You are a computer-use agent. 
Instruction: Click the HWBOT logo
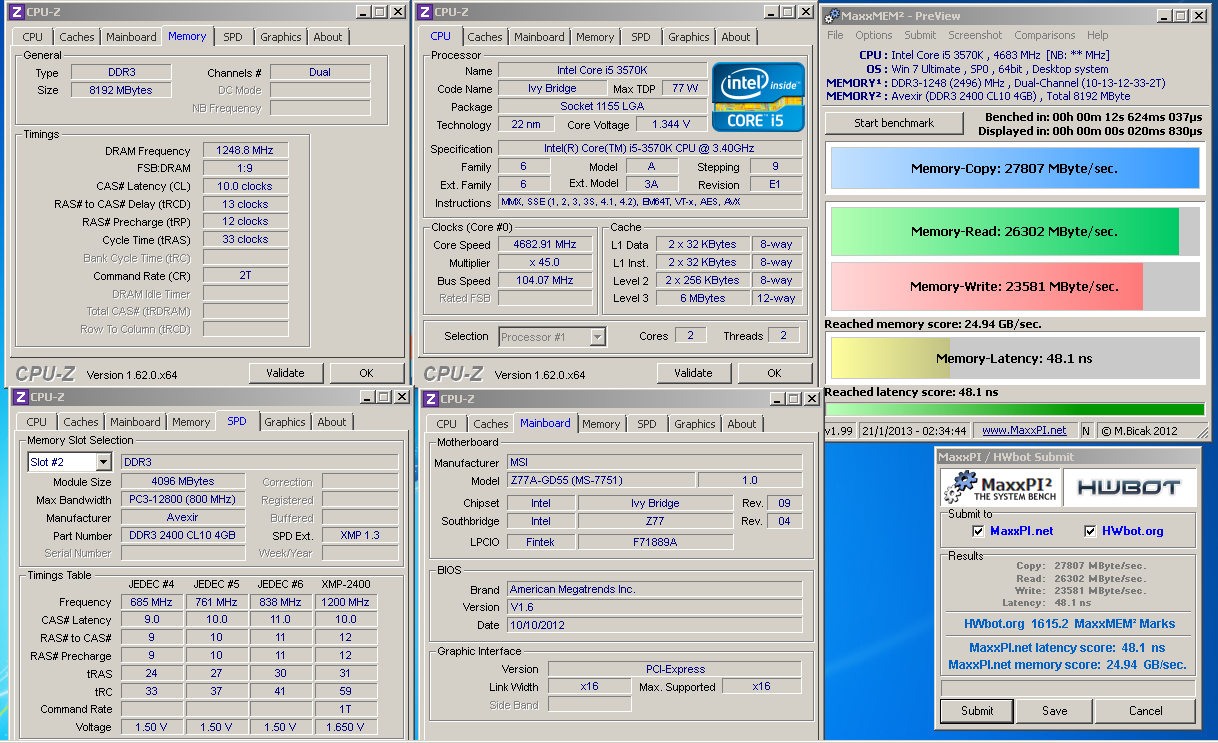(1128, 487)
